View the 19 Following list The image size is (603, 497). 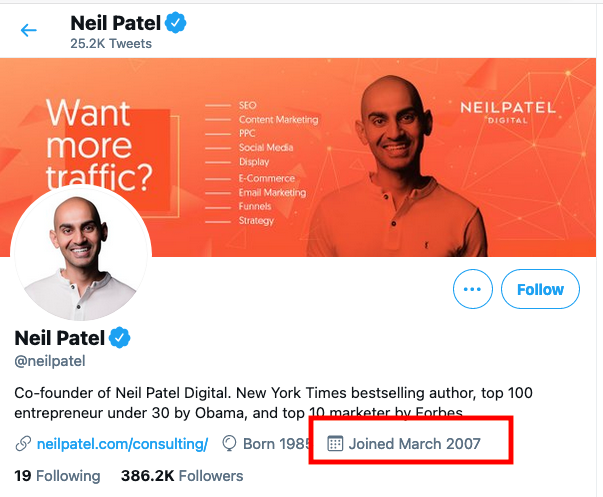[57, 476]
